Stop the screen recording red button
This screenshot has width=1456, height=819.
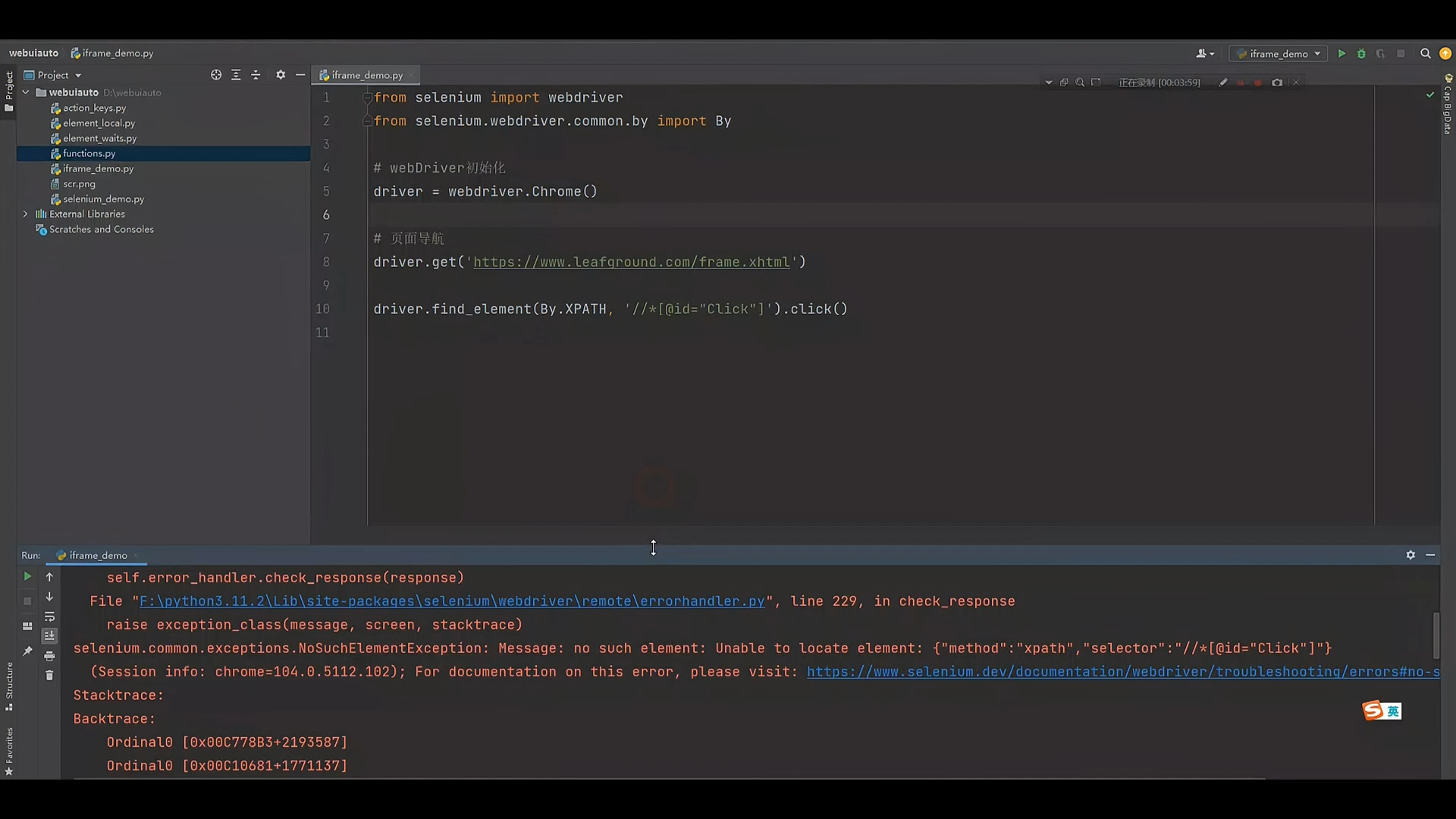tap(1258, 83)
